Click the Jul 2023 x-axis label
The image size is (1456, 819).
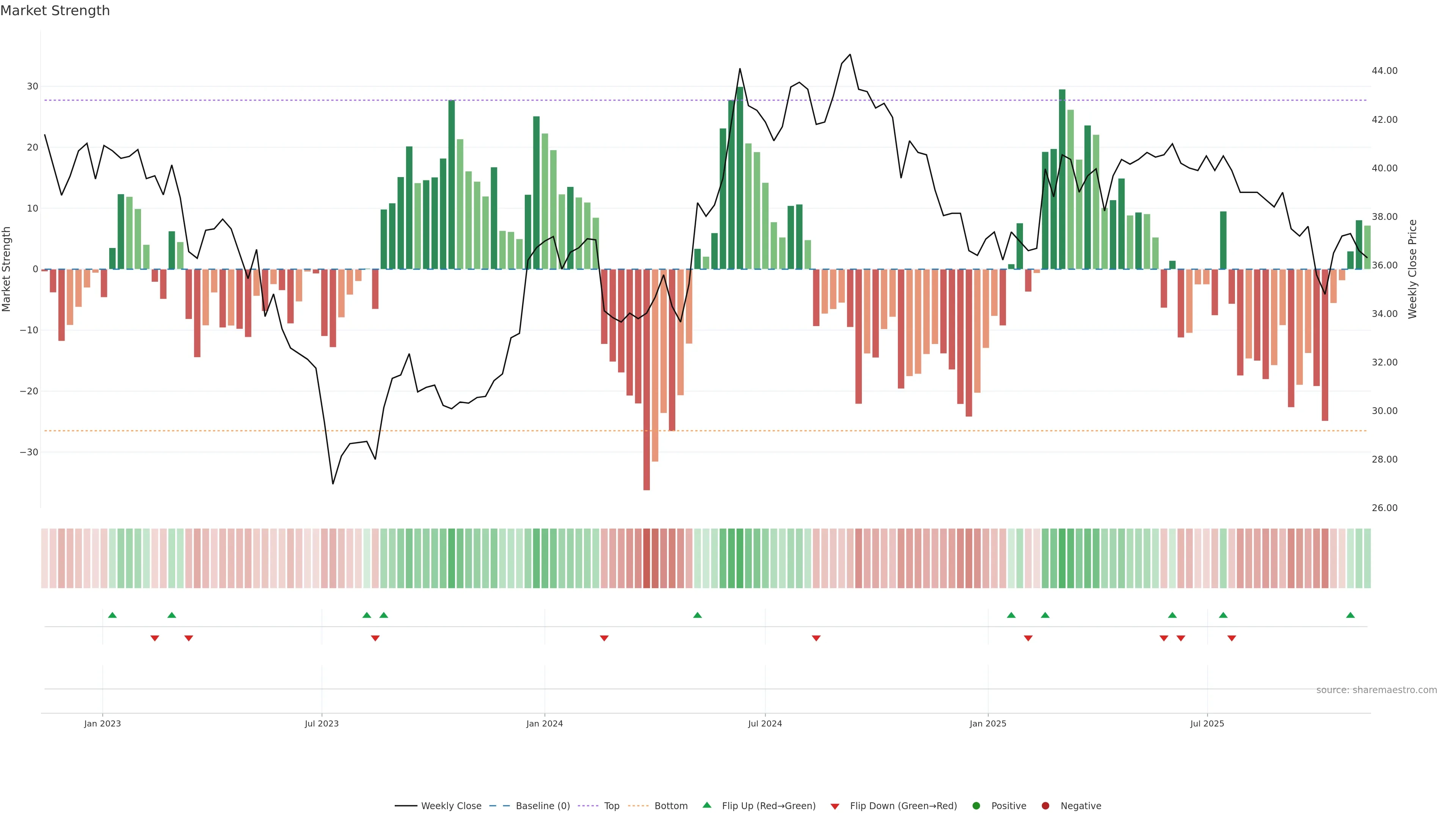coord(322,723)
